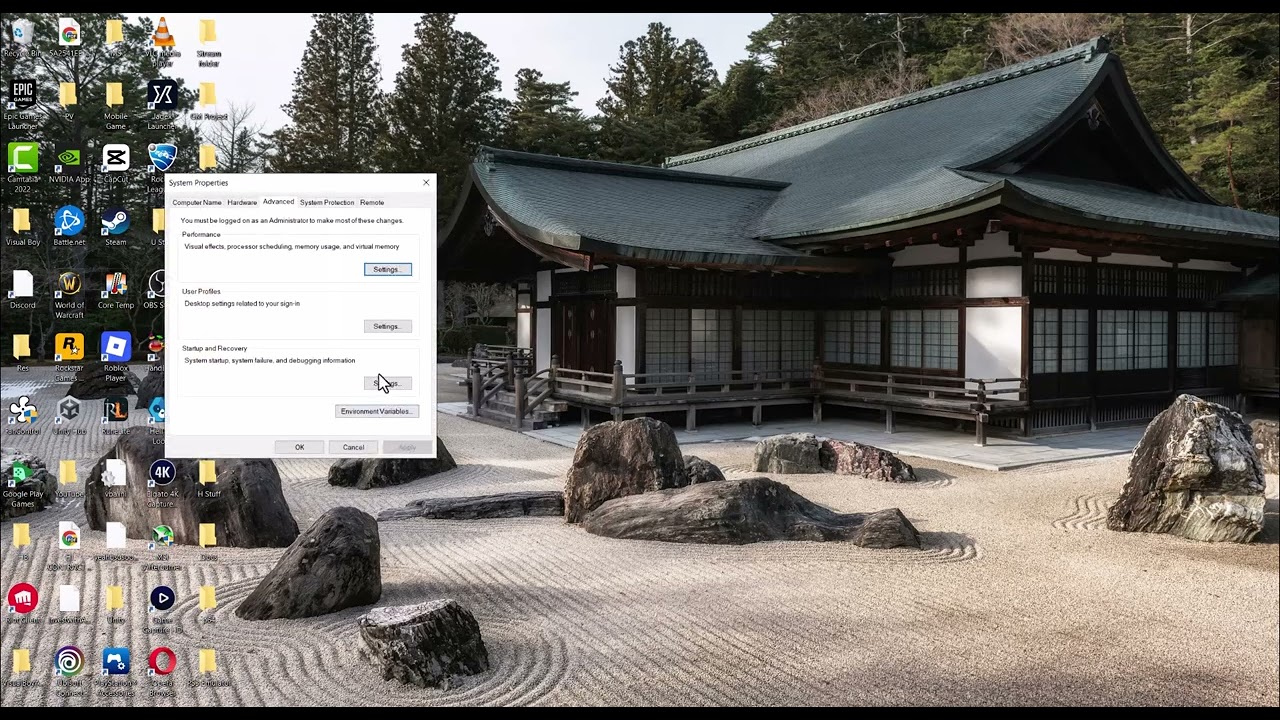Select the Visual Boy folder icon

(x=22, y=227)
